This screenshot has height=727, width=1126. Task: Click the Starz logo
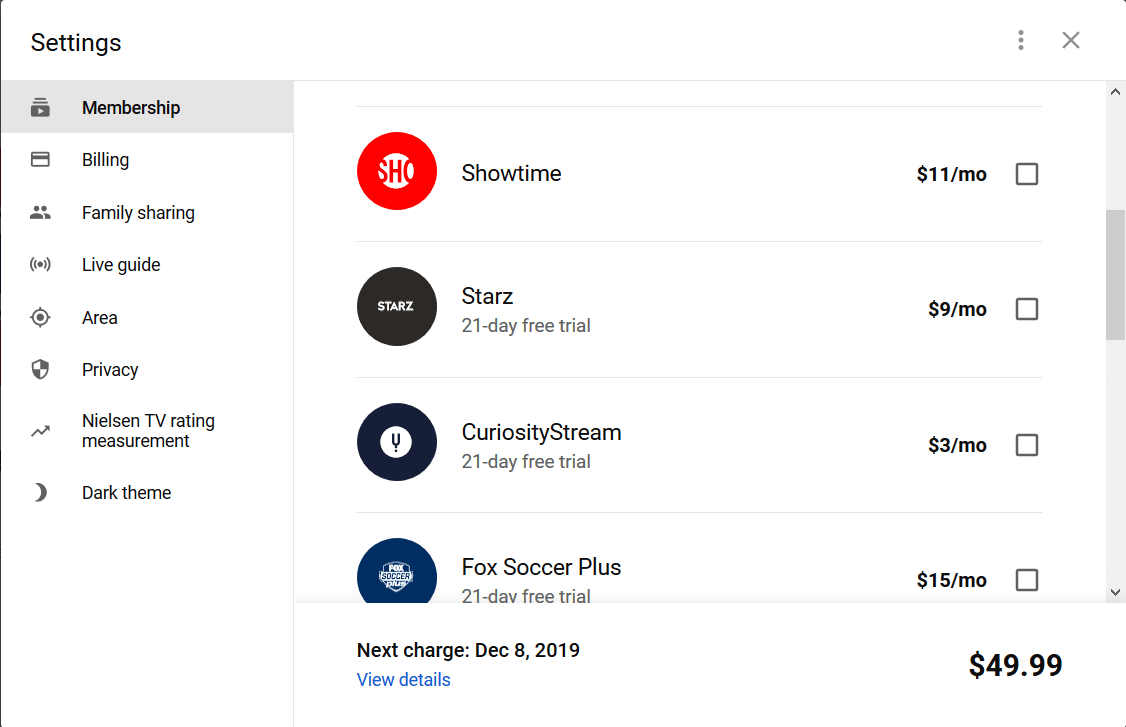click(x=396, y=307)
